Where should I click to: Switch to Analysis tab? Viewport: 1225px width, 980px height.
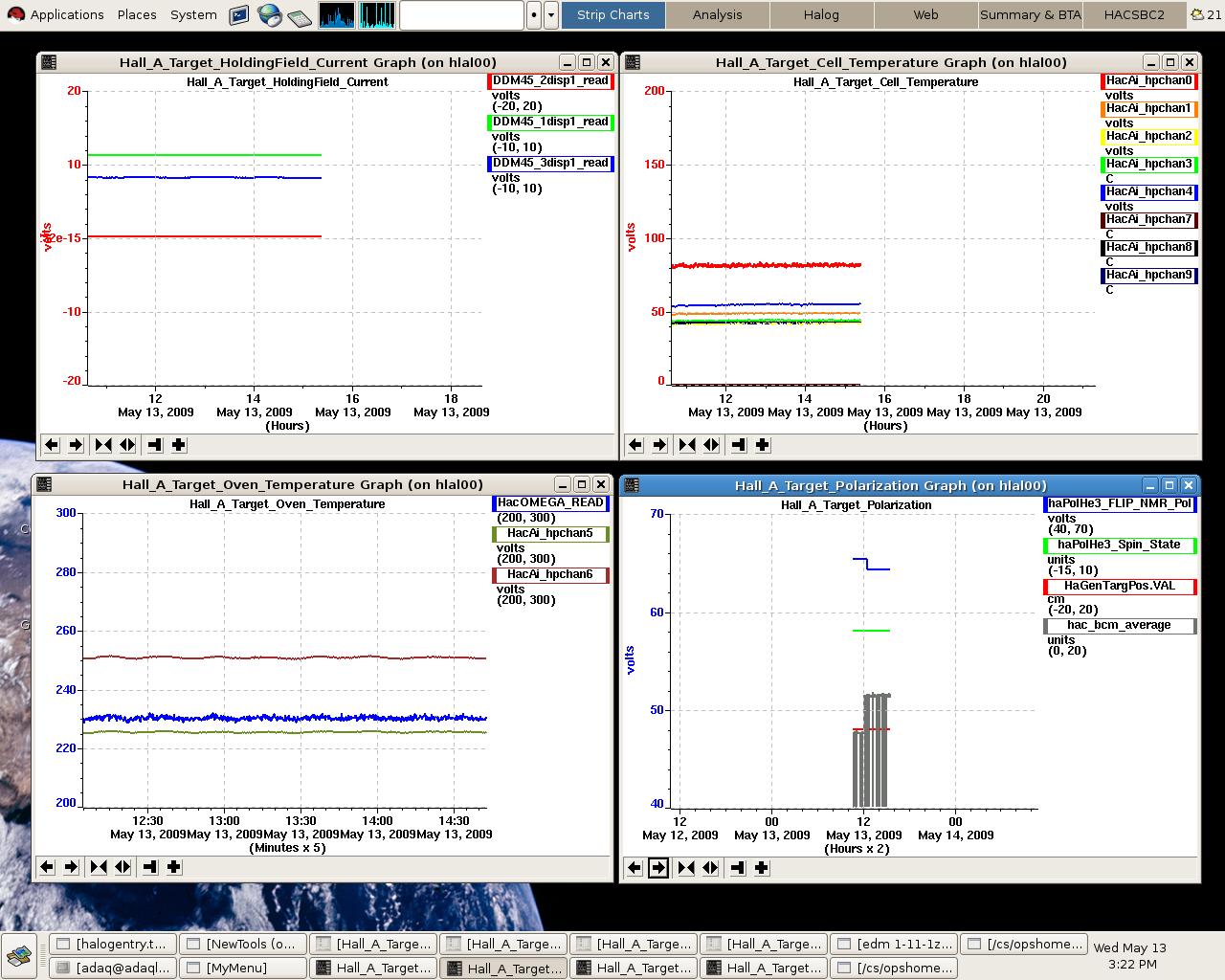click(717, 14)
